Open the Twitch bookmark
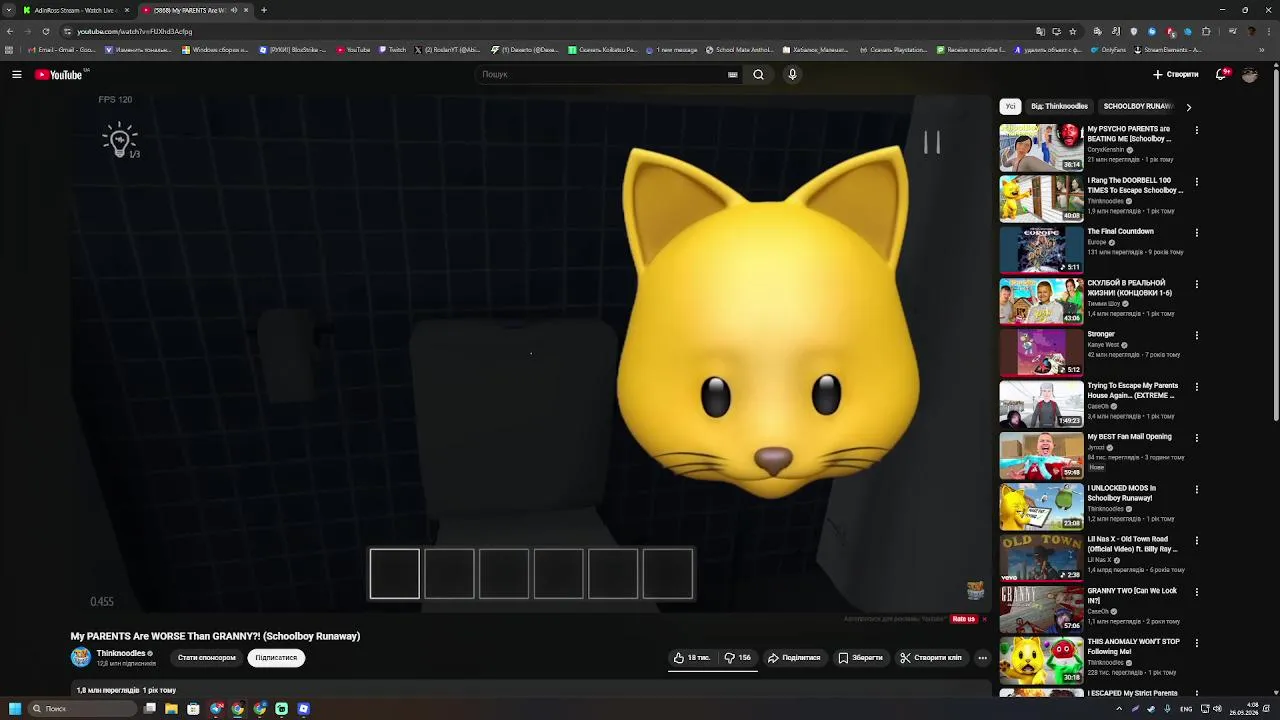Screen dimensions: 1280x720 [x=392, y=49]
